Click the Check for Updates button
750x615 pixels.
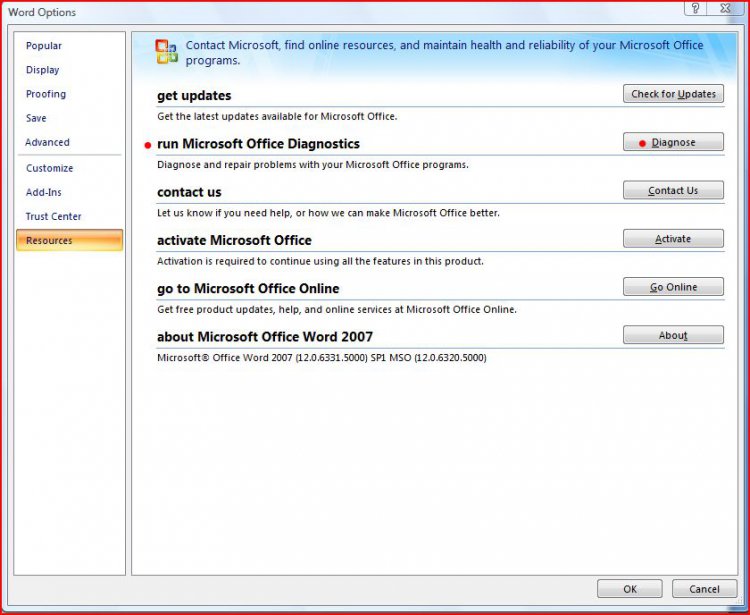(x=673, y=94)
